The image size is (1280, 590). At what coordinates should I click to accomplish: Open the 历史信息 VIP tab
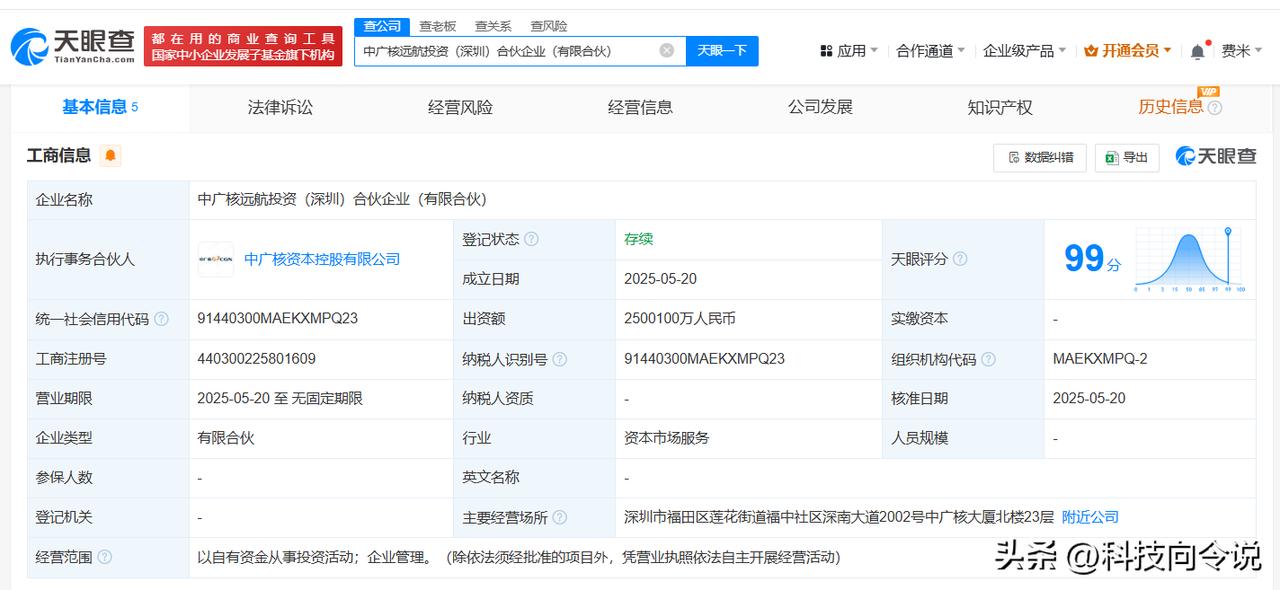(x=1170, y=107)
